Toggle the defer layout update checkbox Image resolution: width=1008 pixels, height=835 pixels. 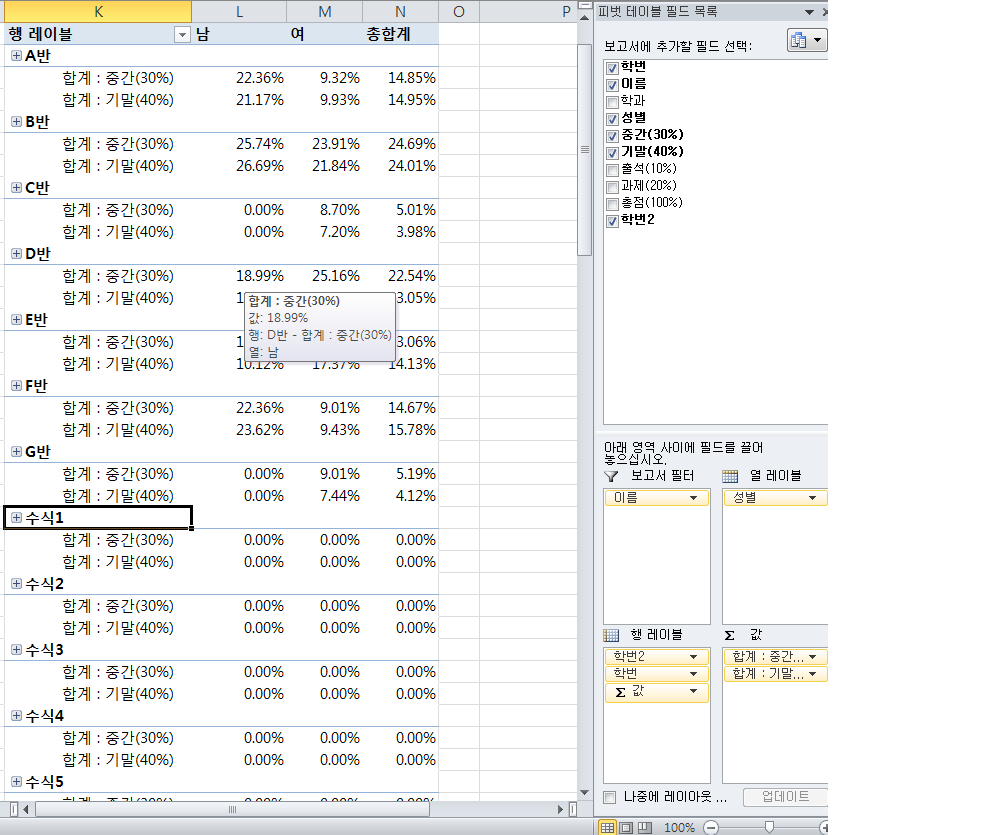[x=610, y=797]
